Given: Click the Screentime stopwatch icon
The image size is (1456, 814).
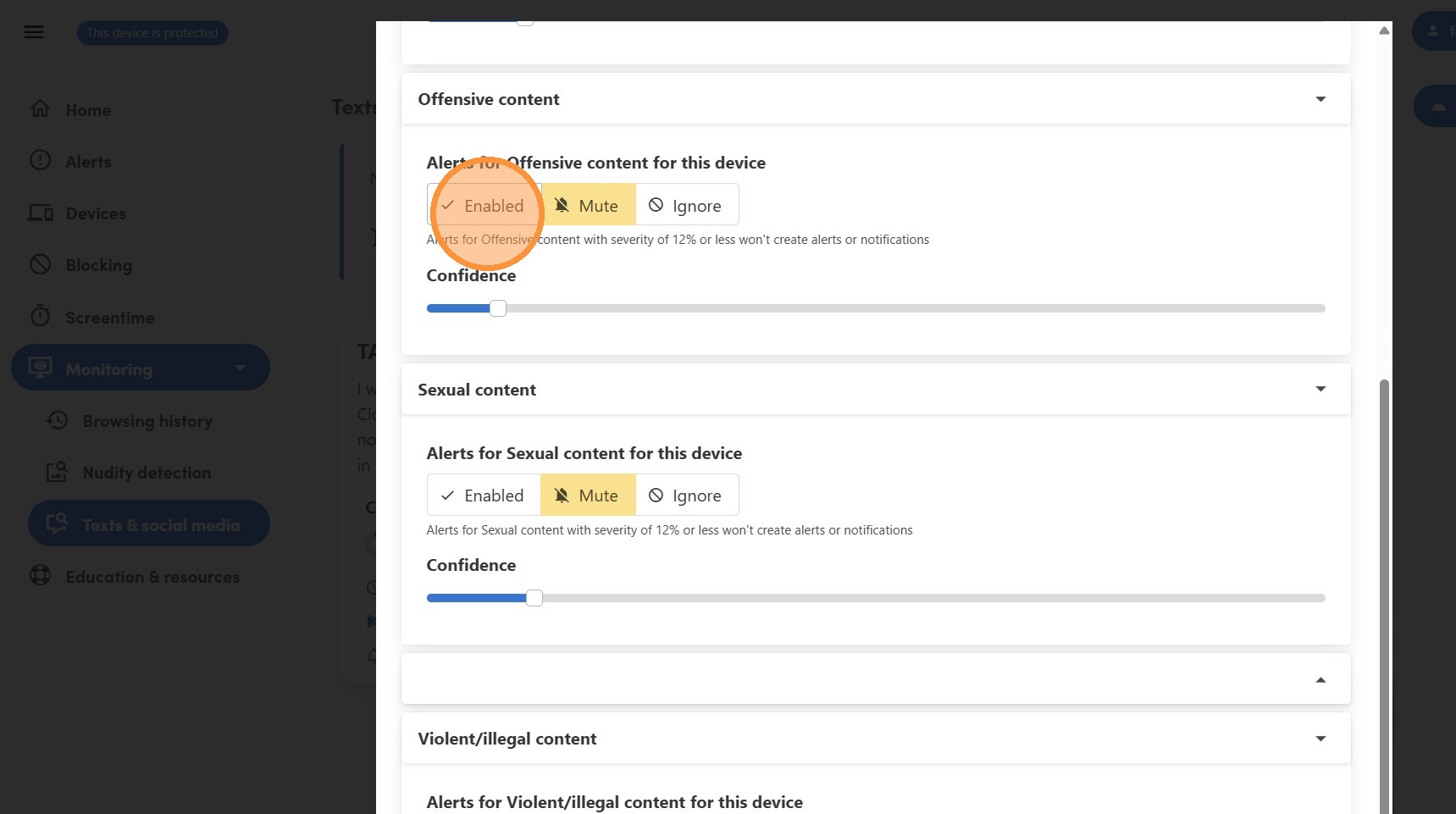Looking at the screenshot, I should [40, 317].
